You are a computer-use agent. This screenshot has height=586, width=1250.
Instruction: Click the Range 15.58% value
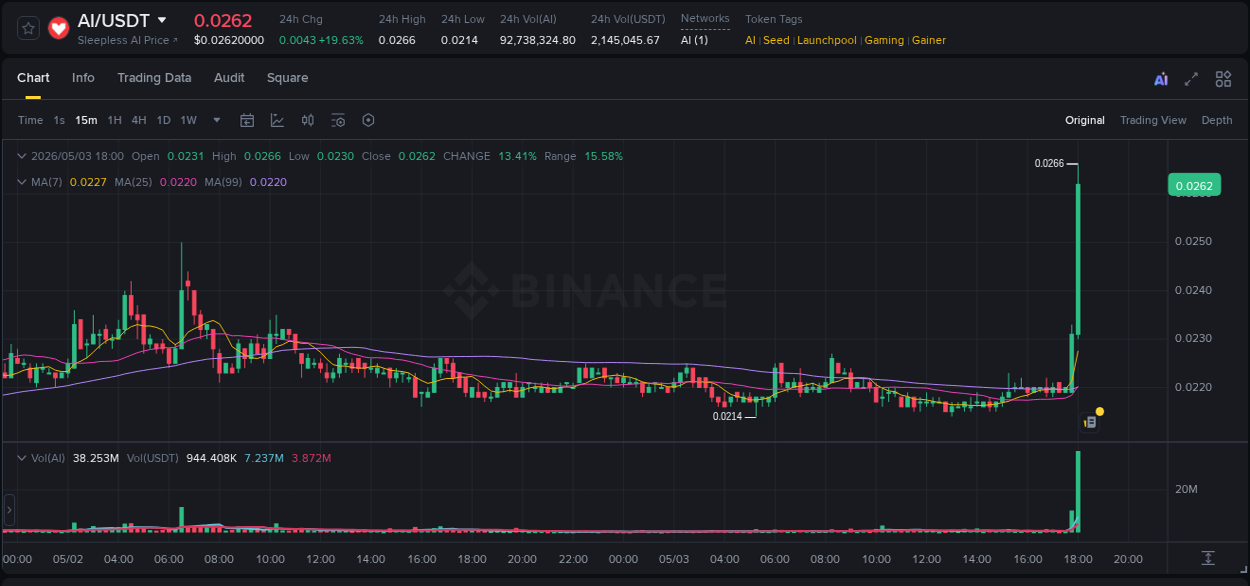click(x=604, y=156)
